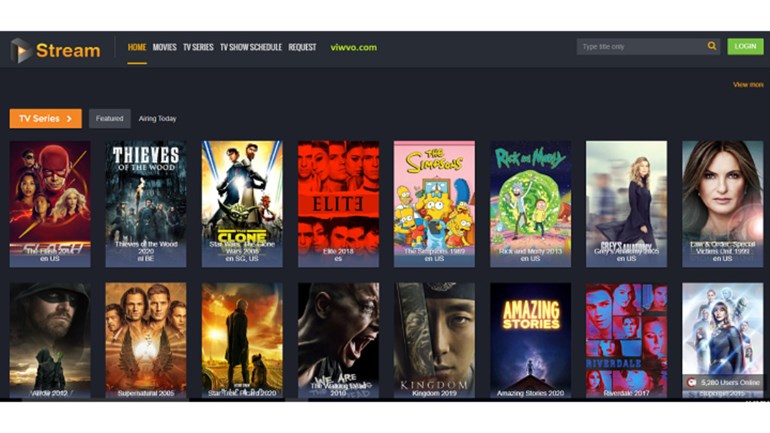Open Thieves of the Wood poster

point(146,204)
